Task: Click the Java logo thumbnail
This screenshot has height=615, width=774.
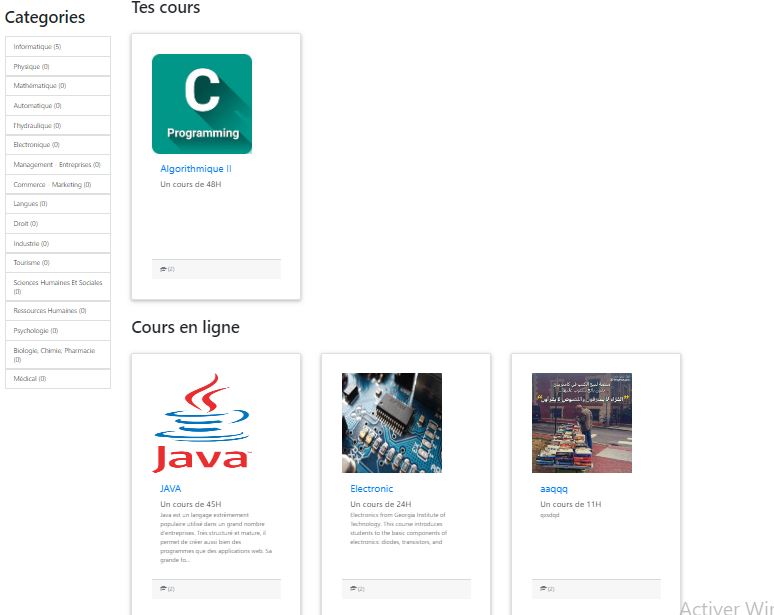Action: (x=202, y=423)
